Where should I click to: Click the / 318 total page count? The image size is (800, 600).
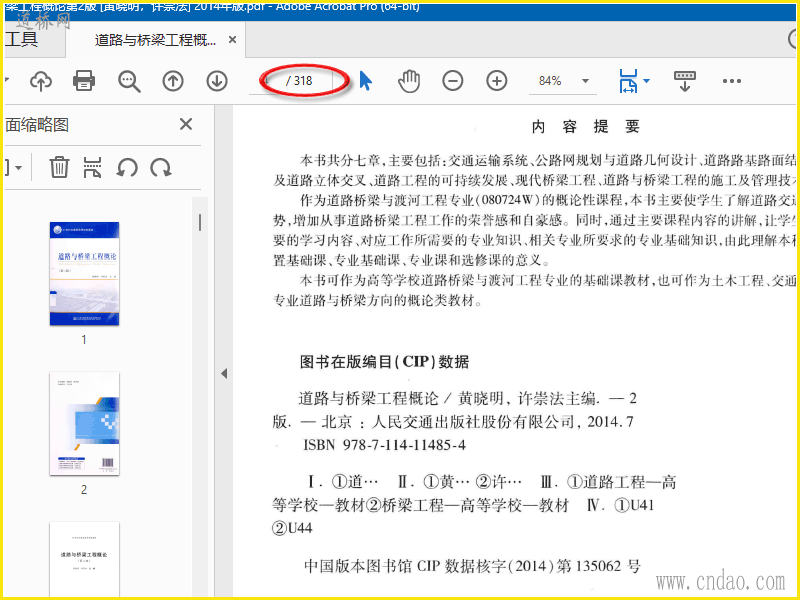click(x=299, y=81)
